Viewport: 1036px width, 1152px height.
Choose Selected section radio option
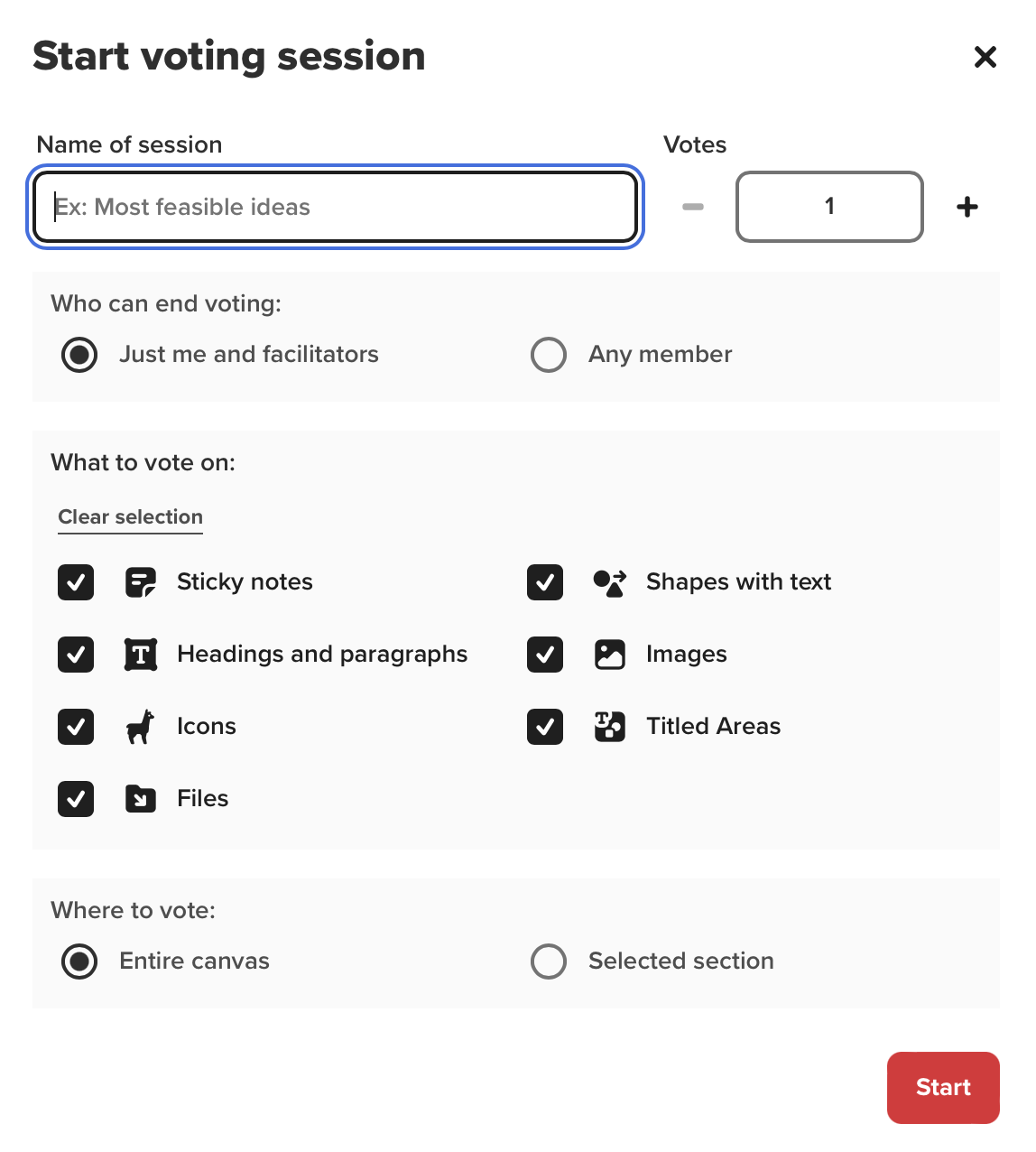coord(549,962)
